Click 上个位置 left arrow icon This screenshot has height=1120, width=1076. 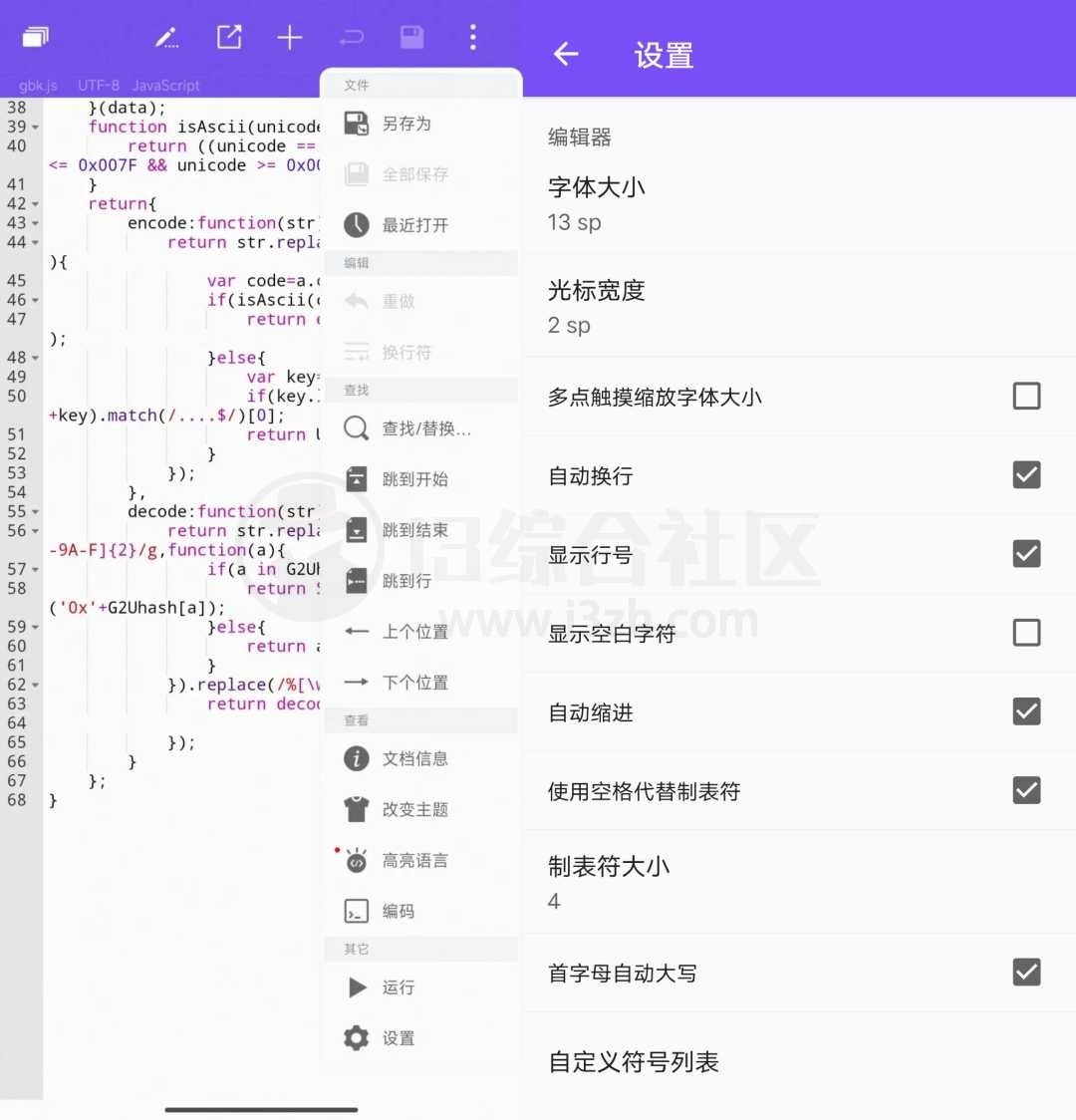(x=357, y=632)
